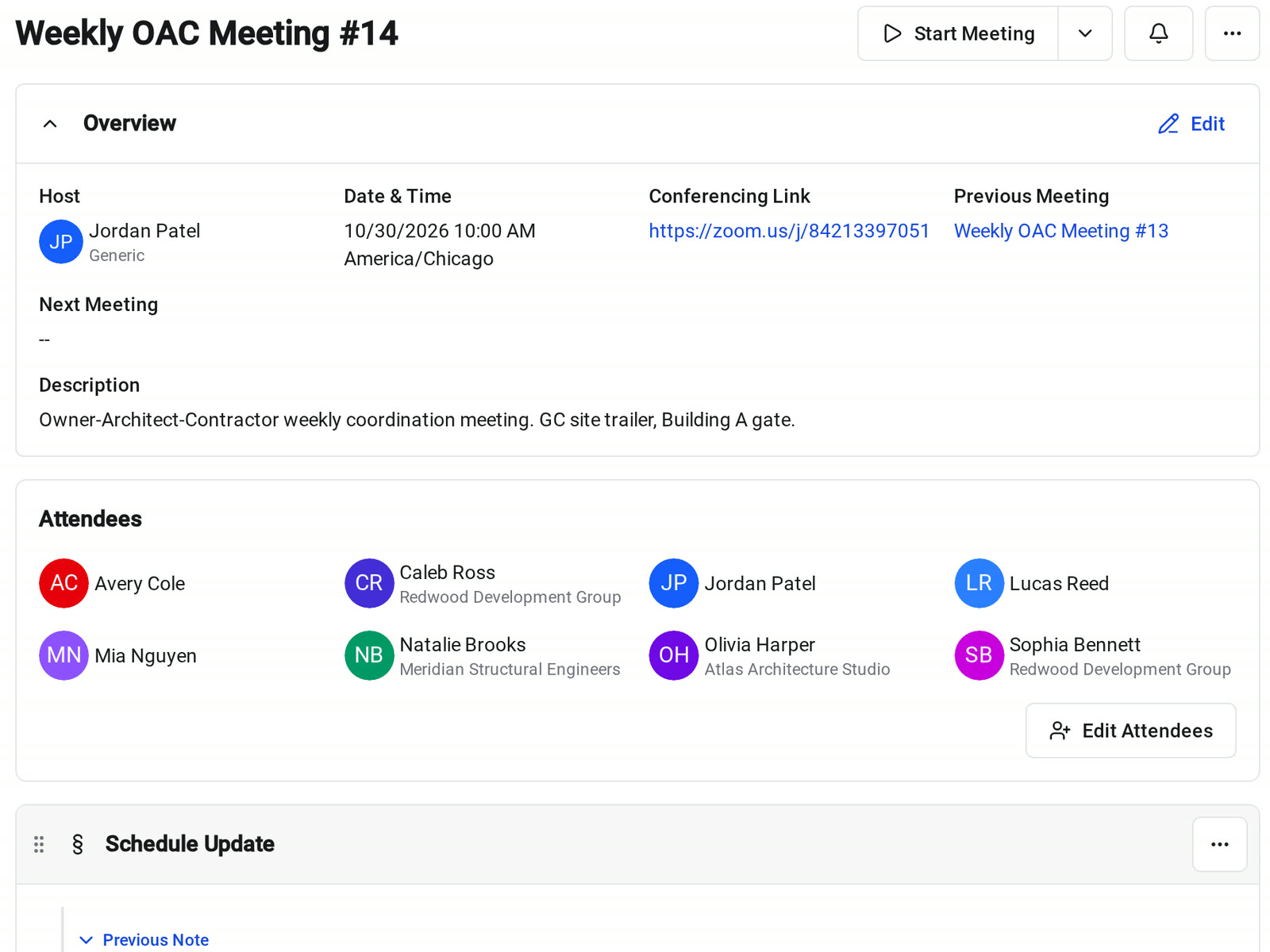Collapse the Overview section chevron
The image size is (1270, 952).
click(50, 124)
